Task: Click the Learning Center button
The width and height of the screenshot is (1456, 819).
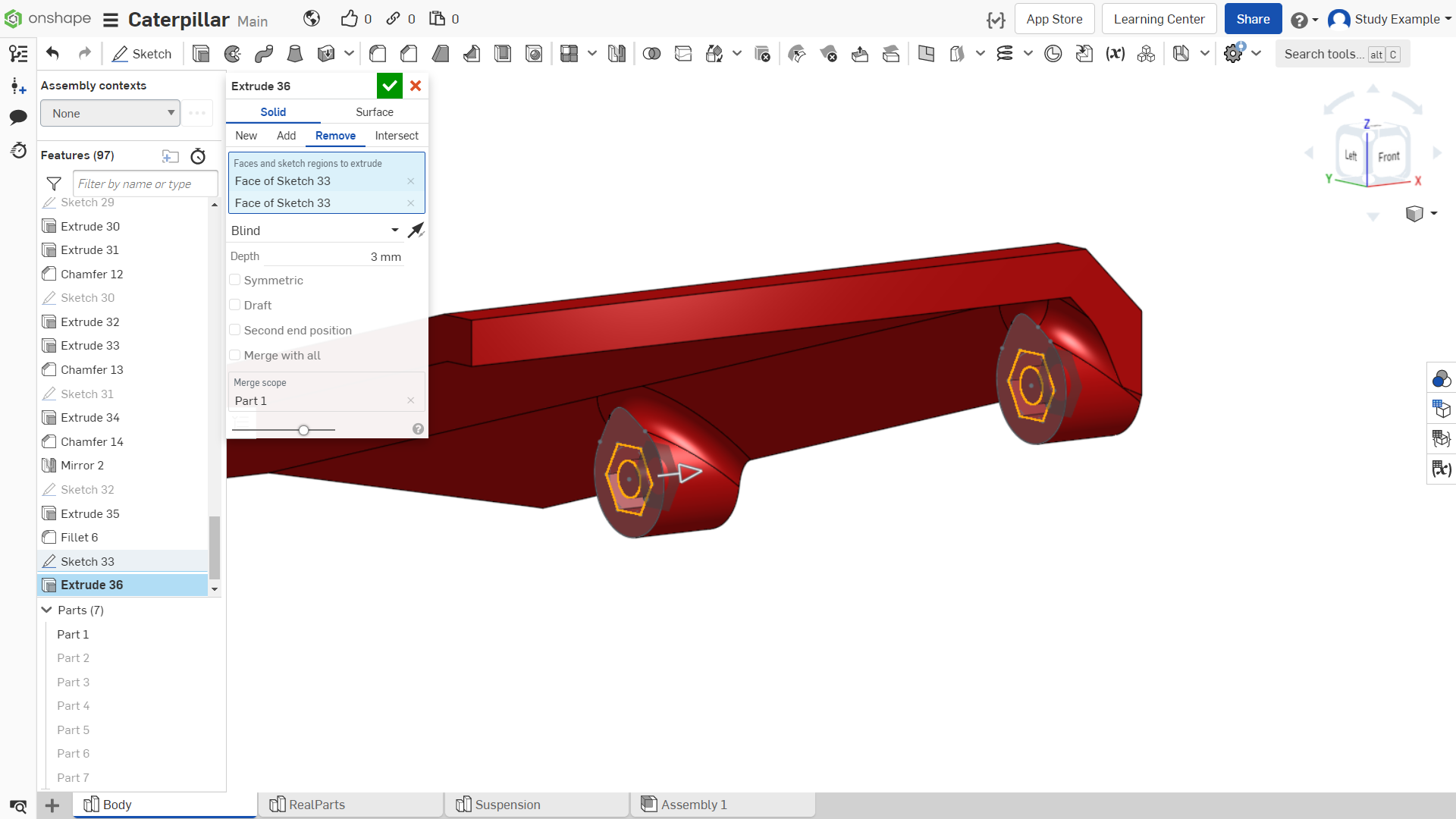Action: coord(1159,19)
